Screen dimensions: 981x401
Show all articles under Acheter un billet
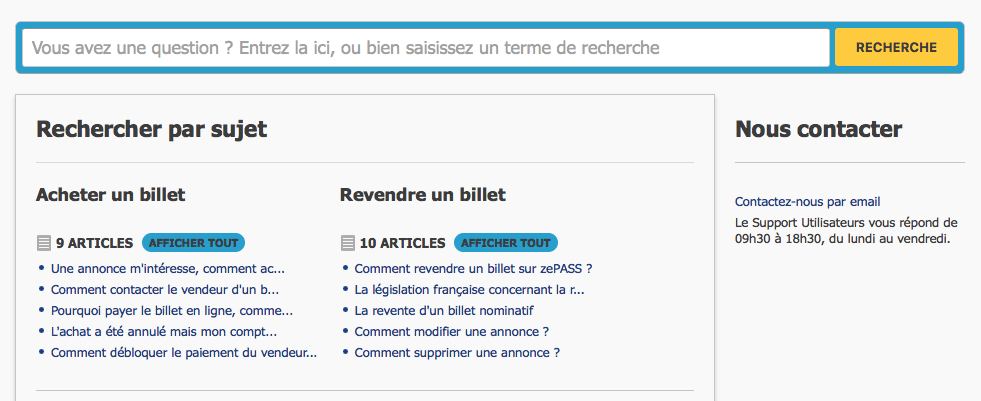coord(193,243)
